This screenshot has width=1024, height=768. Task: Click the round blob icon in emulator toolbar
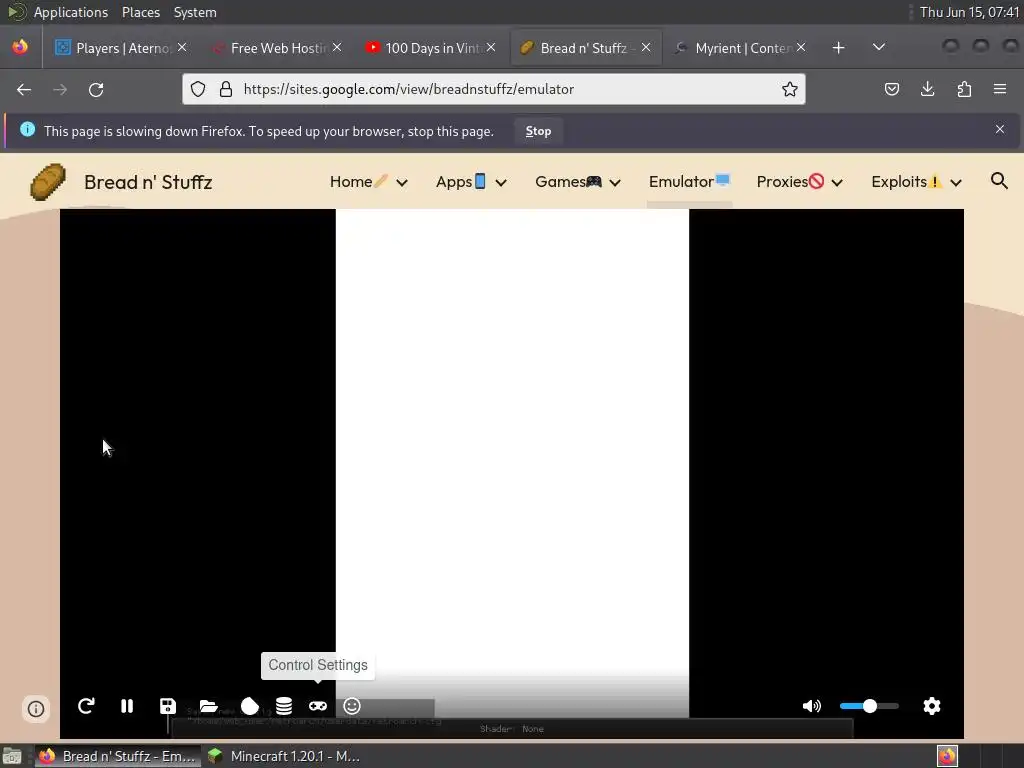pos(249,706)
